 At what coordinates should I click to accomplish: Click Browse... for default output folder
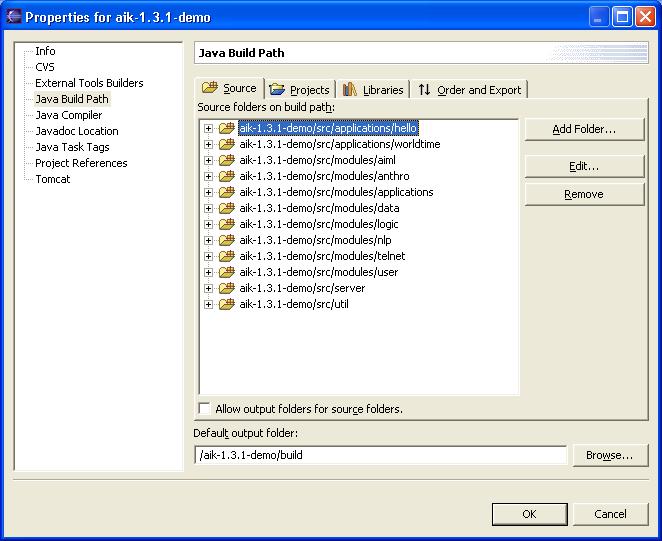click(609, 455)
